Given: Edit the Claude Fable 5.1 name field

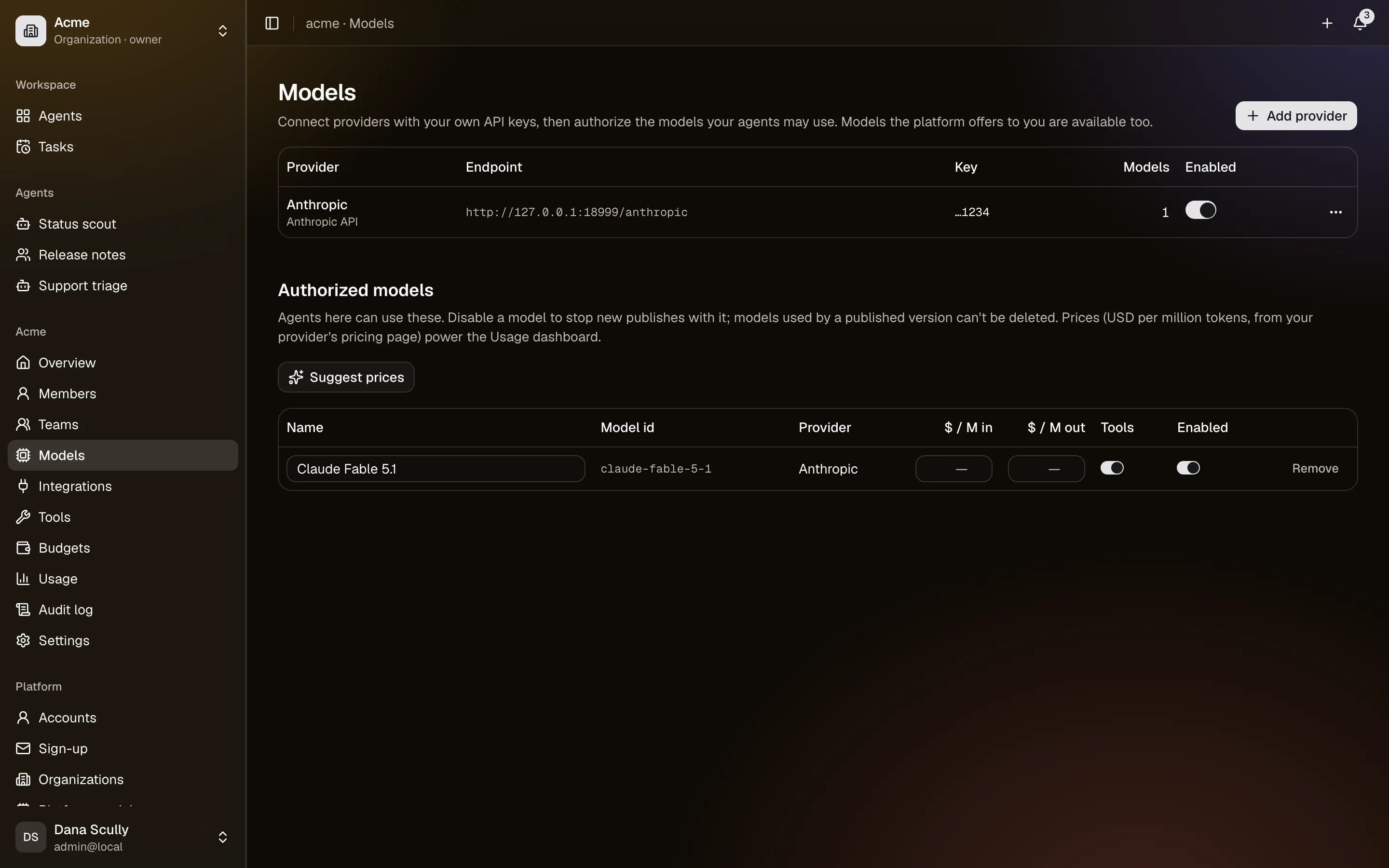Looking at the screenshot, I should point(436,469).
